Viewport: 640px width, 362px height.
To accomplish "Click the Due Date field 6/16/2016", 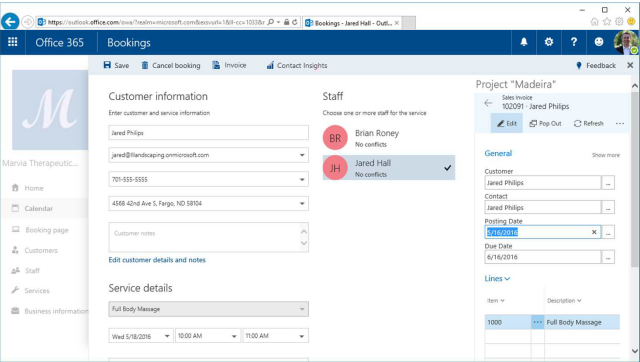I will coord(543,257).
